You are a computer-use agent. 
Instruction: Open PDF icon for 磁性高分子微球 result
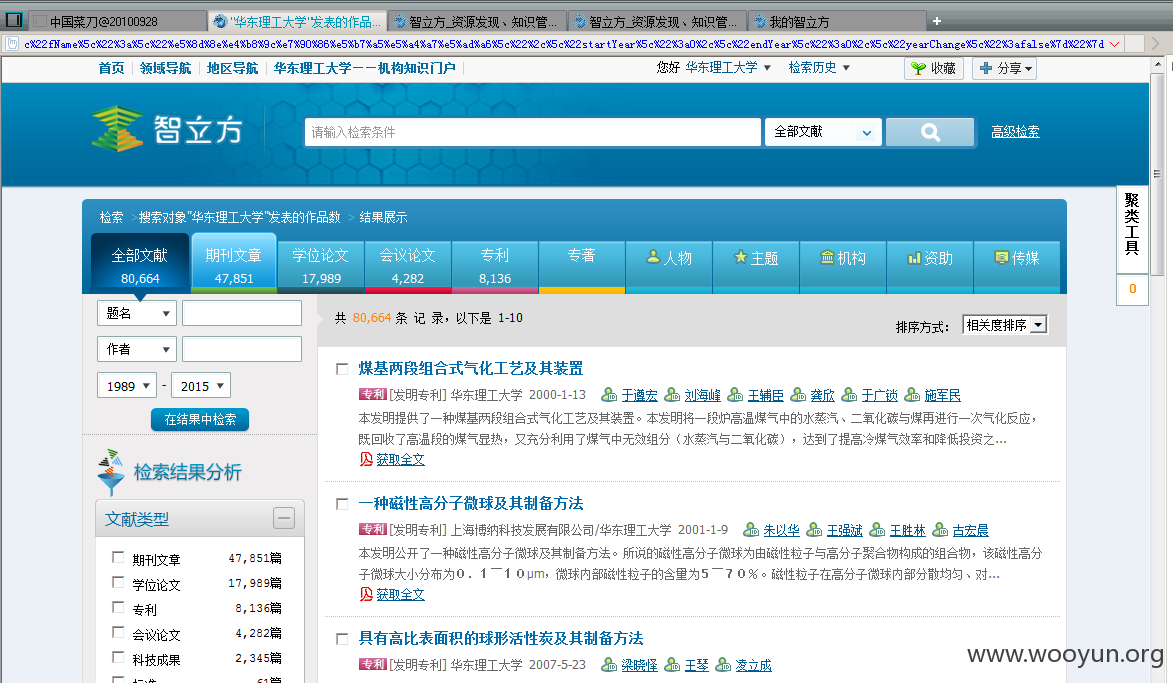click(x=366, y=594)
